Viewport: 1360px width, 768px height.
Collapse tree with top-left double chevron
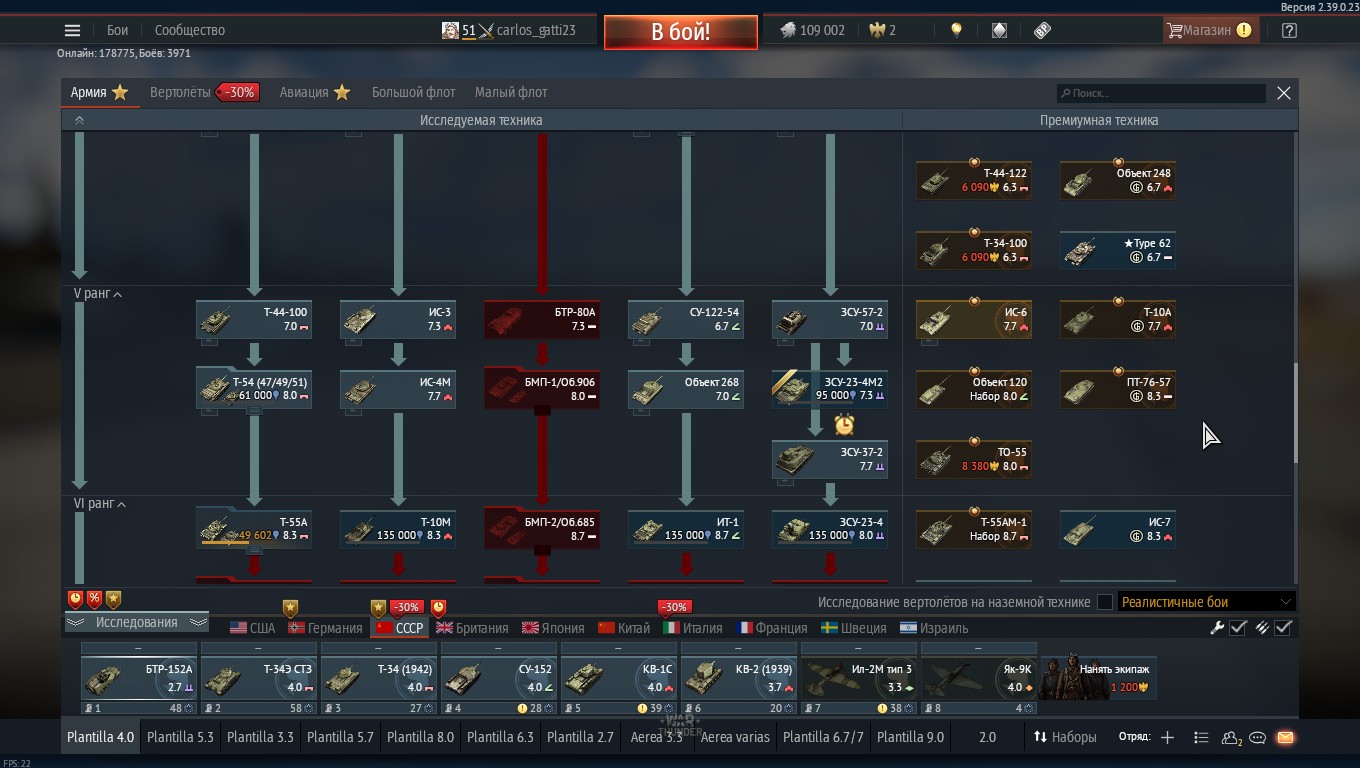(x=79, y=120)
